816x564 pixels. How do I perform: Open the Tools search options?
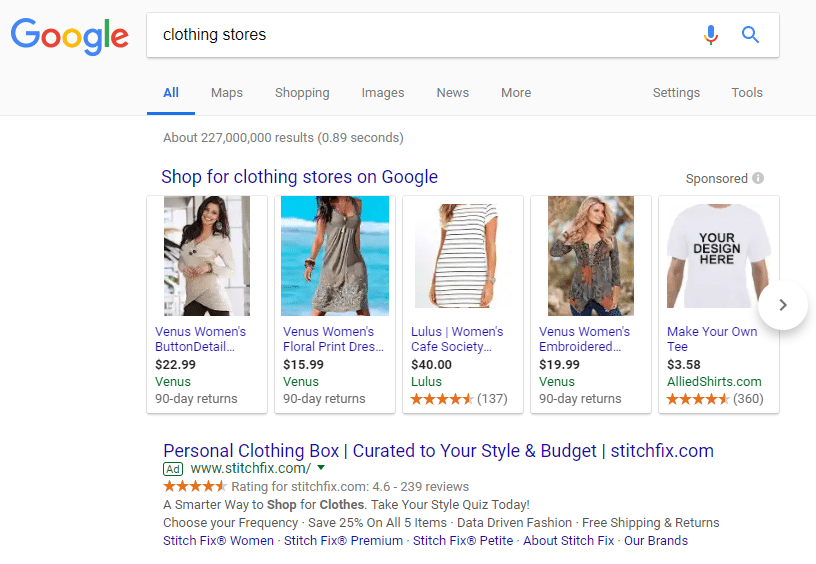tap(747, 92)
